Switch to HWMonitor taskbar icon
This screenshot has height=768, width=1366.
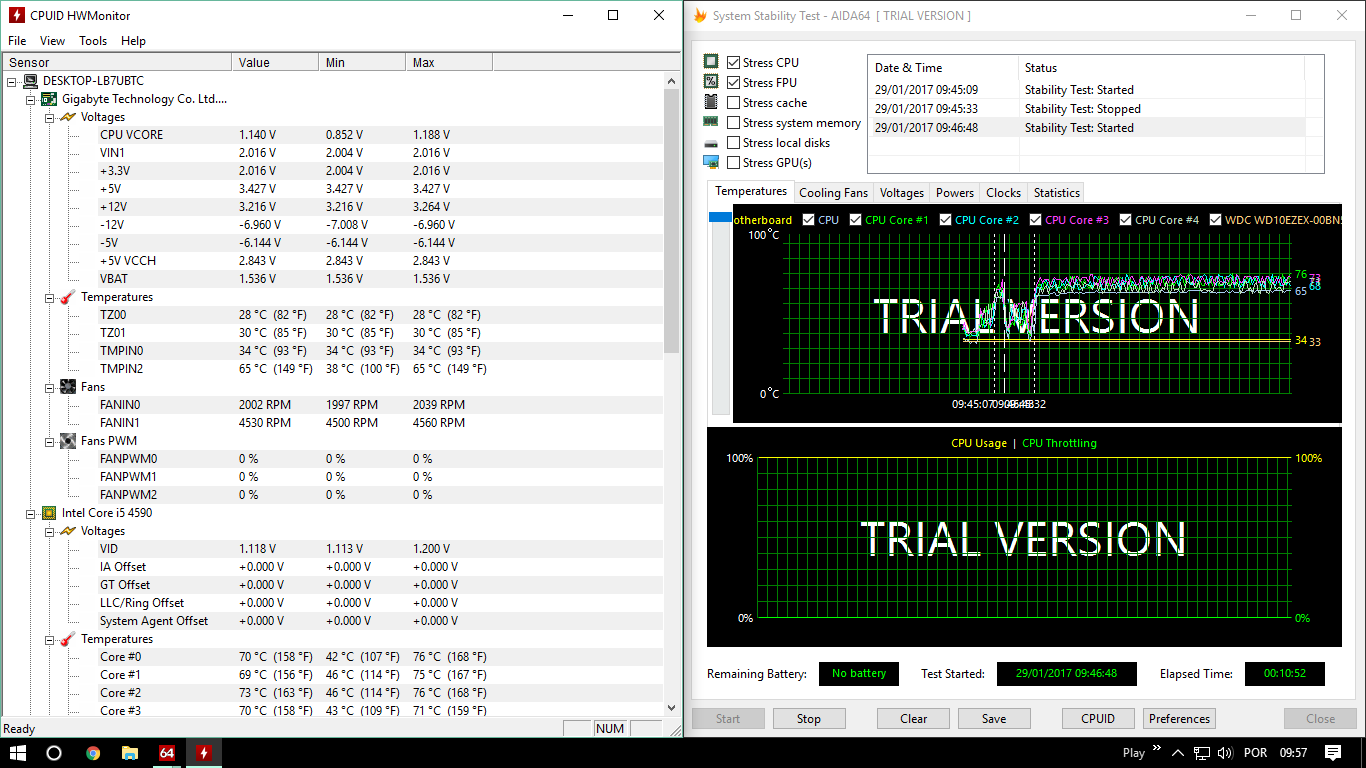204,752
